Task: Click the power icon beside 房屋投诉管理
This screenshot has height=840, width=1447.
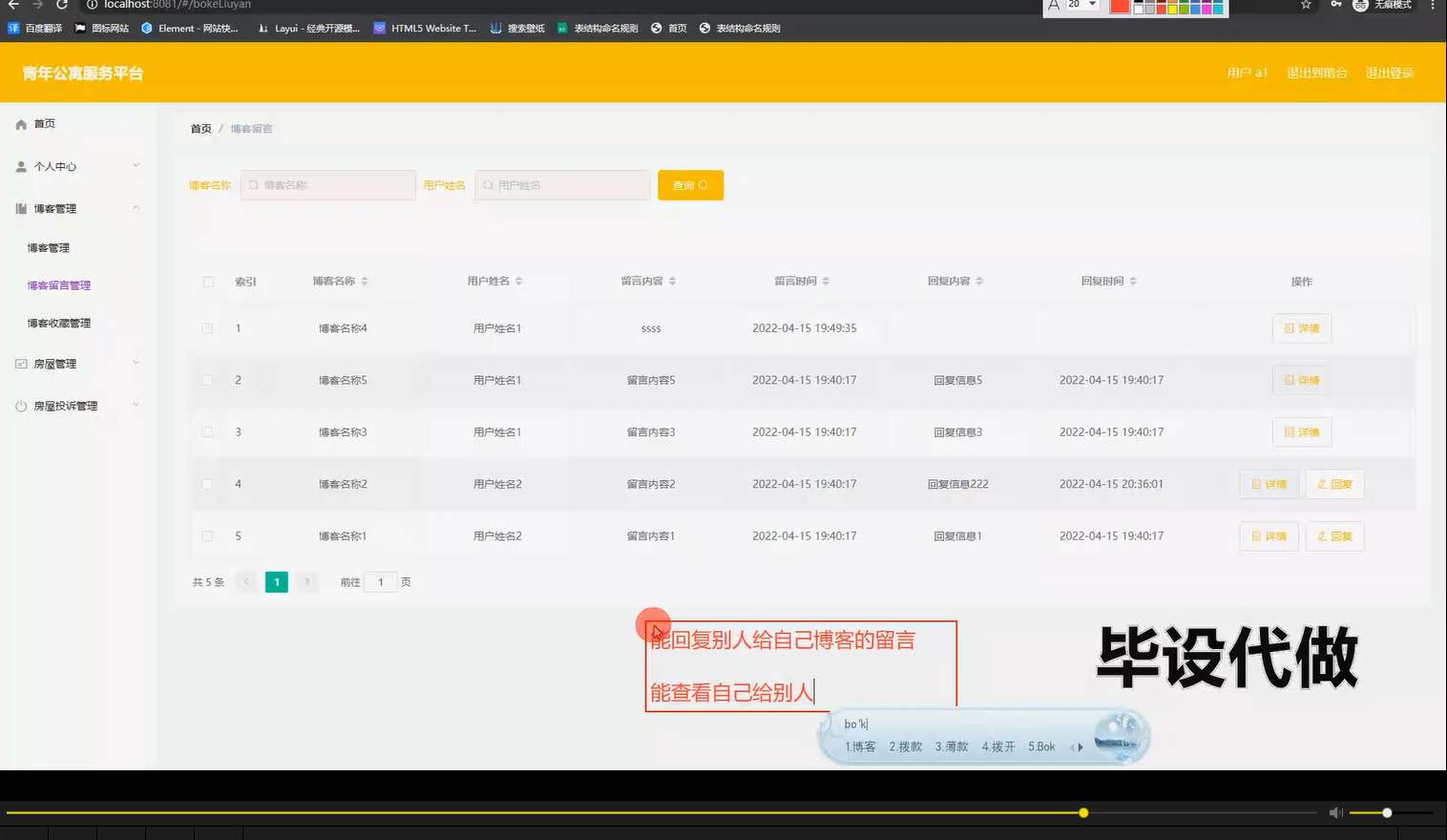Action: point(21,406)
